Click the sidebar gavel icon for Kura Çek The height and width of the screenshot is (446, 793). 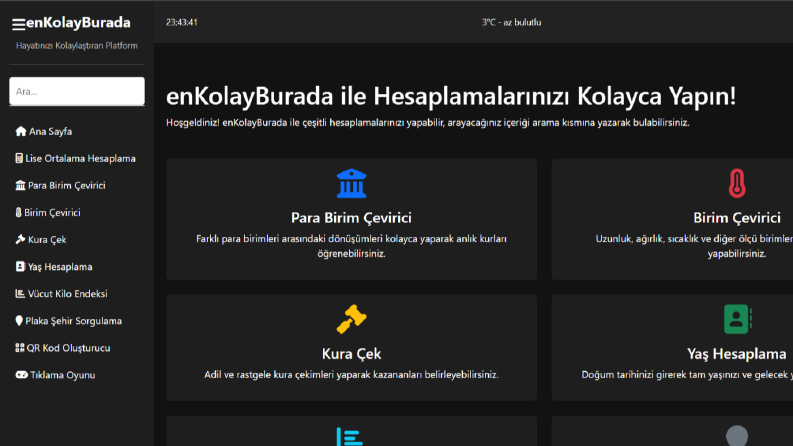20,239
